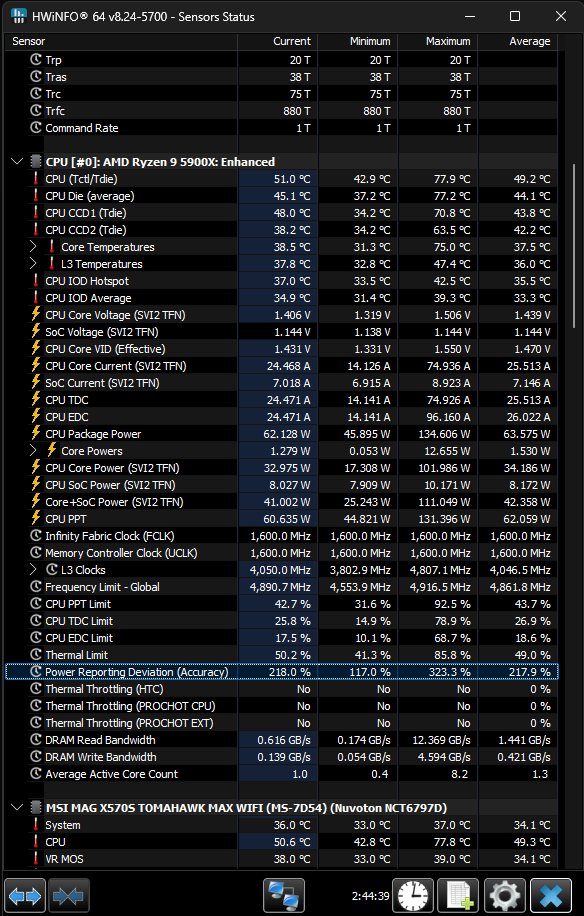Viewport: 584px width, 916px height.
Task: Select the CPU CCD2 (Tdie) row
Action: 281,230
